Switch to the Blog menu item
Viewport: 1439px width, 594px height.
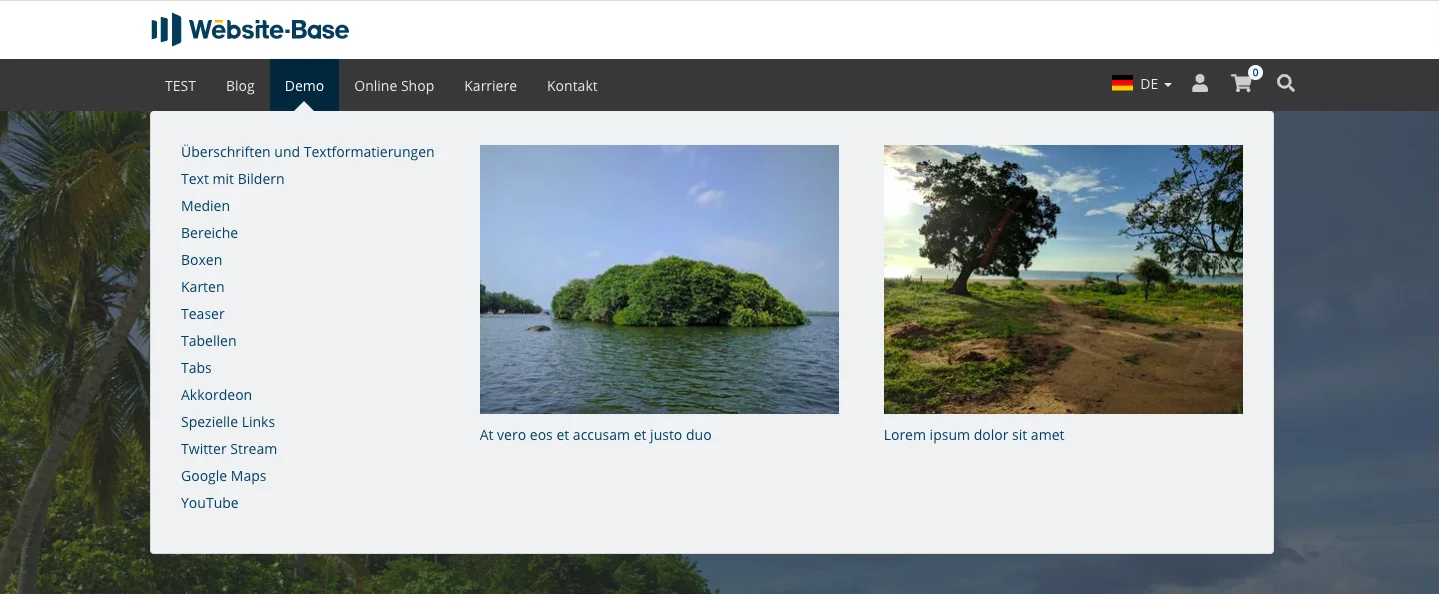240,85
